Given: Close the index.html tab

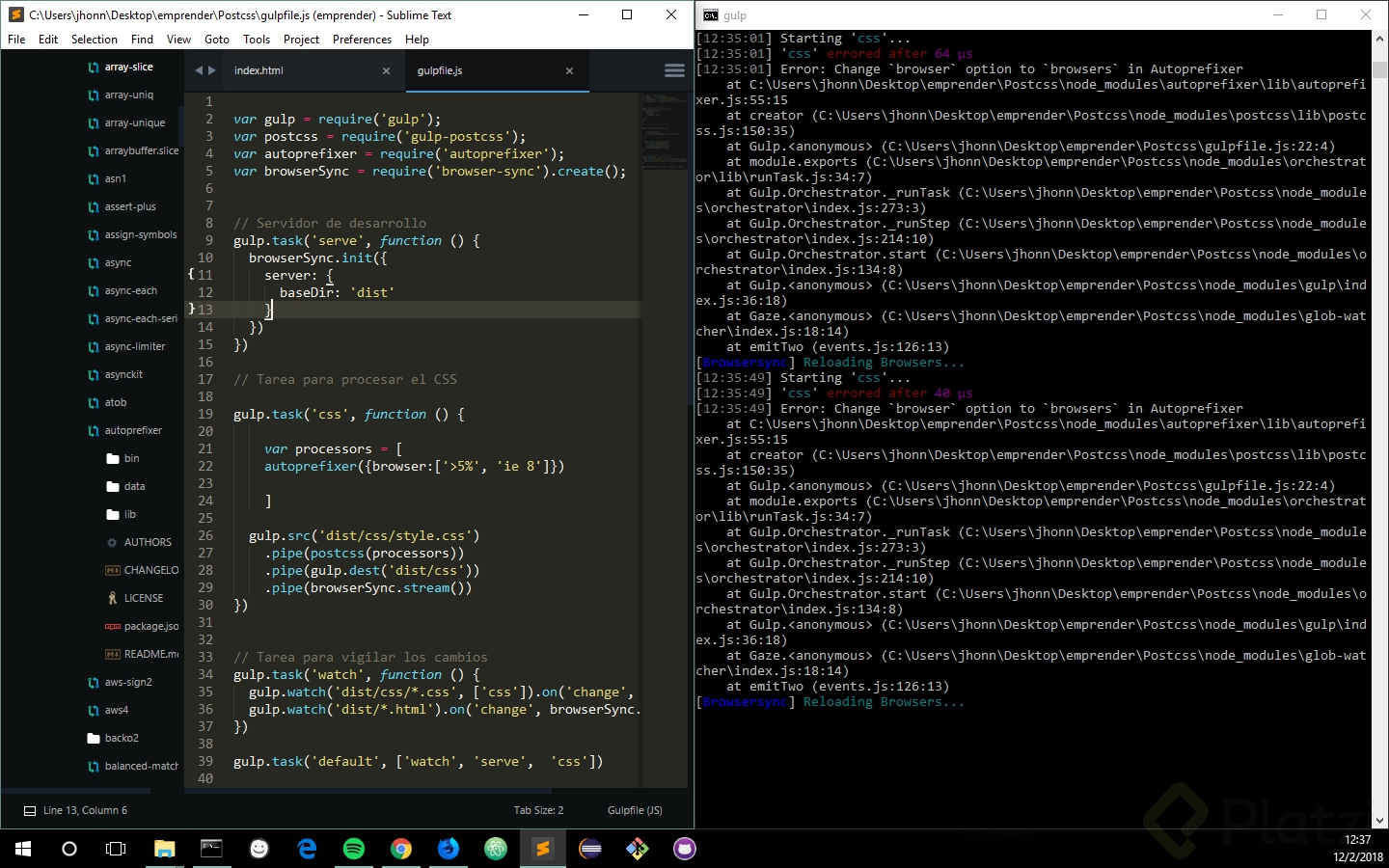Looking at the screenshot, I should click(x=386, y=70).
